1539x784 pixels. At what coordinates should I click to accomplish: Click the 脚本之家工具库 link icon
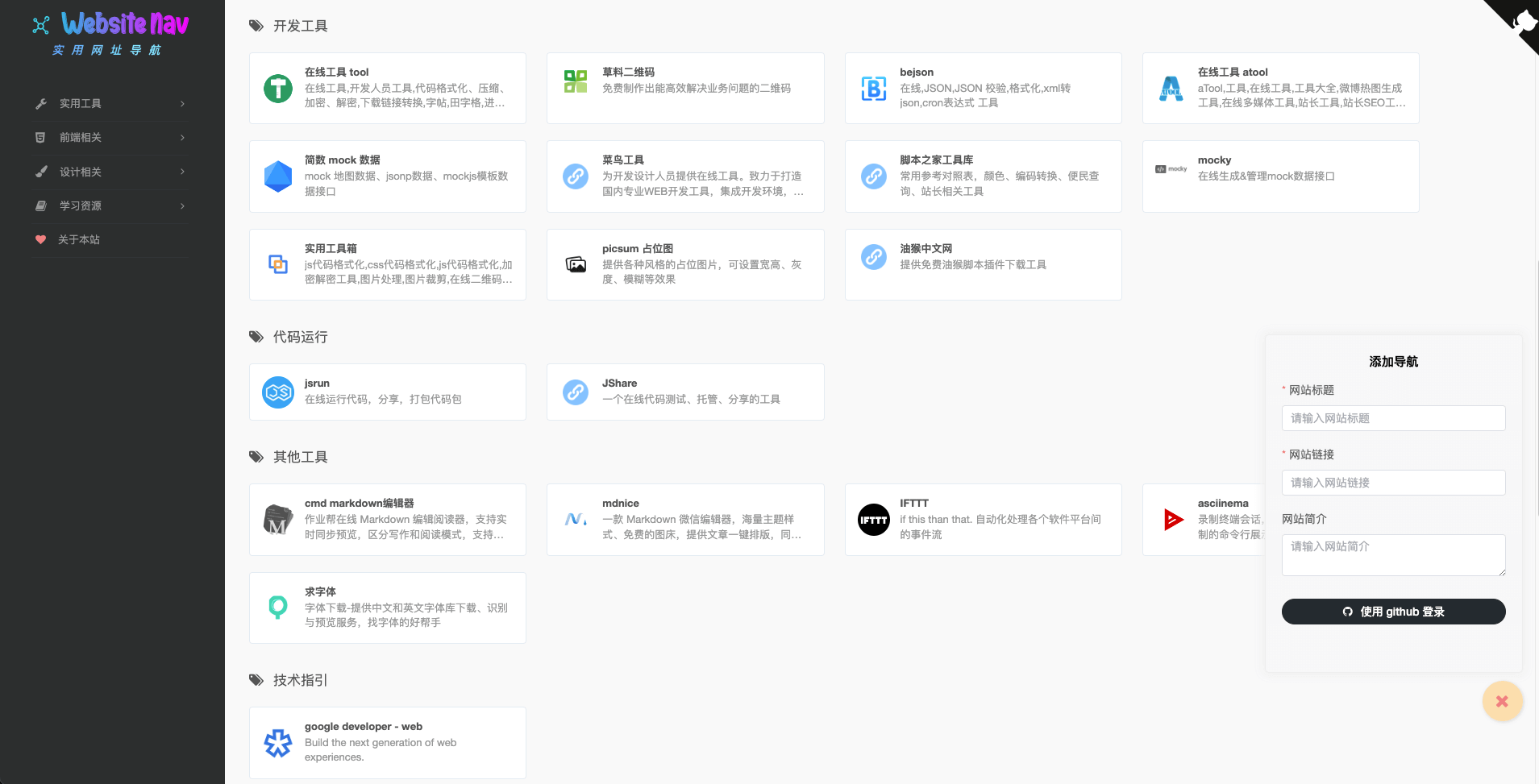874,176
